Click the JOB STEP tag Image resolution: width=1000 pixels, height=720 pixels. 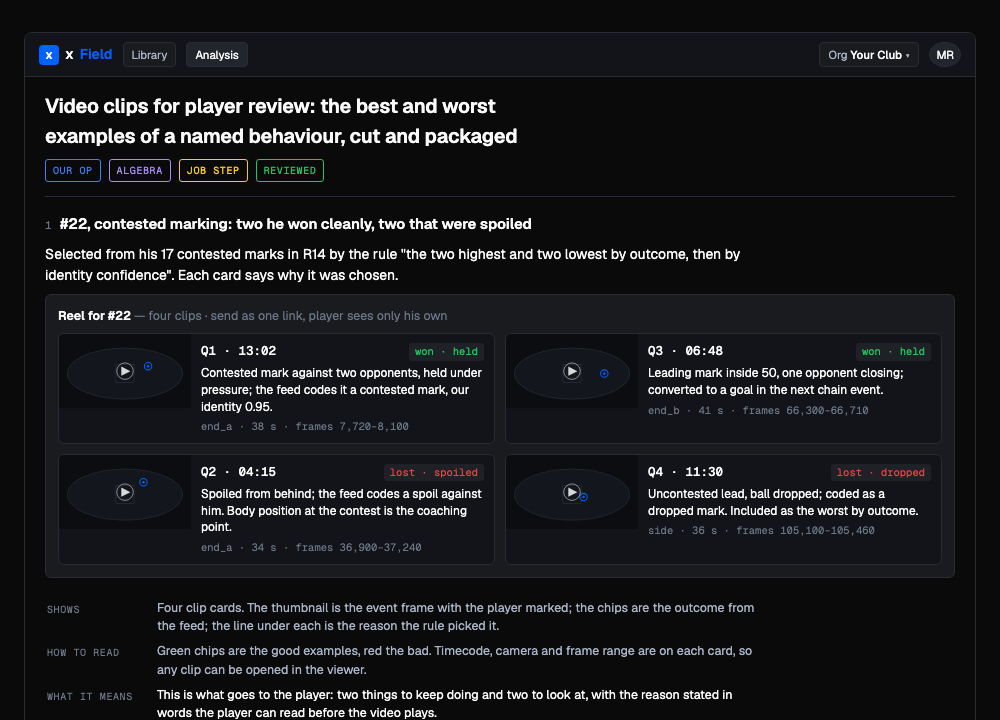[x=213, y=170]
